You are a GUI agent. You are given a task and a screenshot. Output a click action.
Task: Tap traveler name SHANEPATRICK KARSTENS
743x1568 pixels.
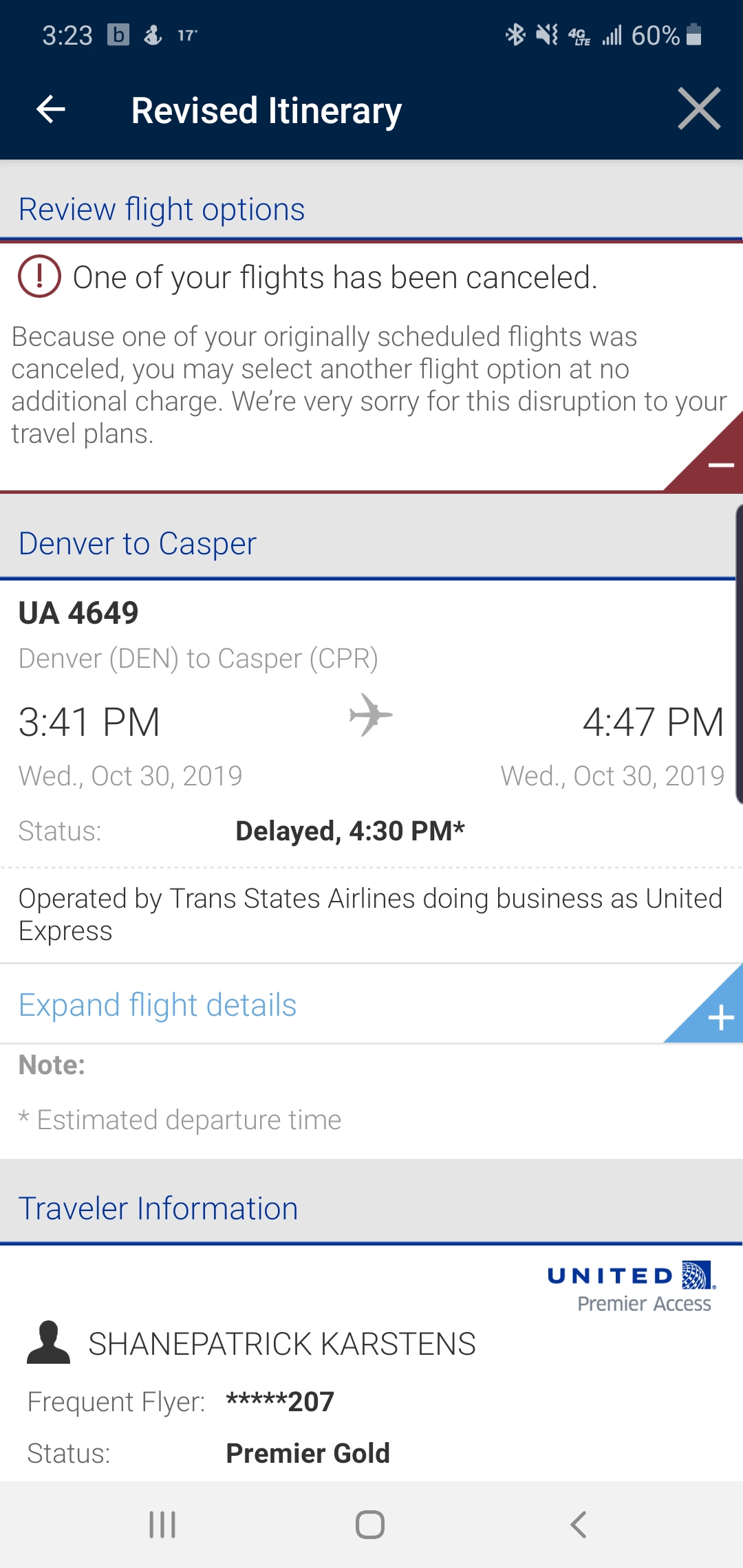282,1344
